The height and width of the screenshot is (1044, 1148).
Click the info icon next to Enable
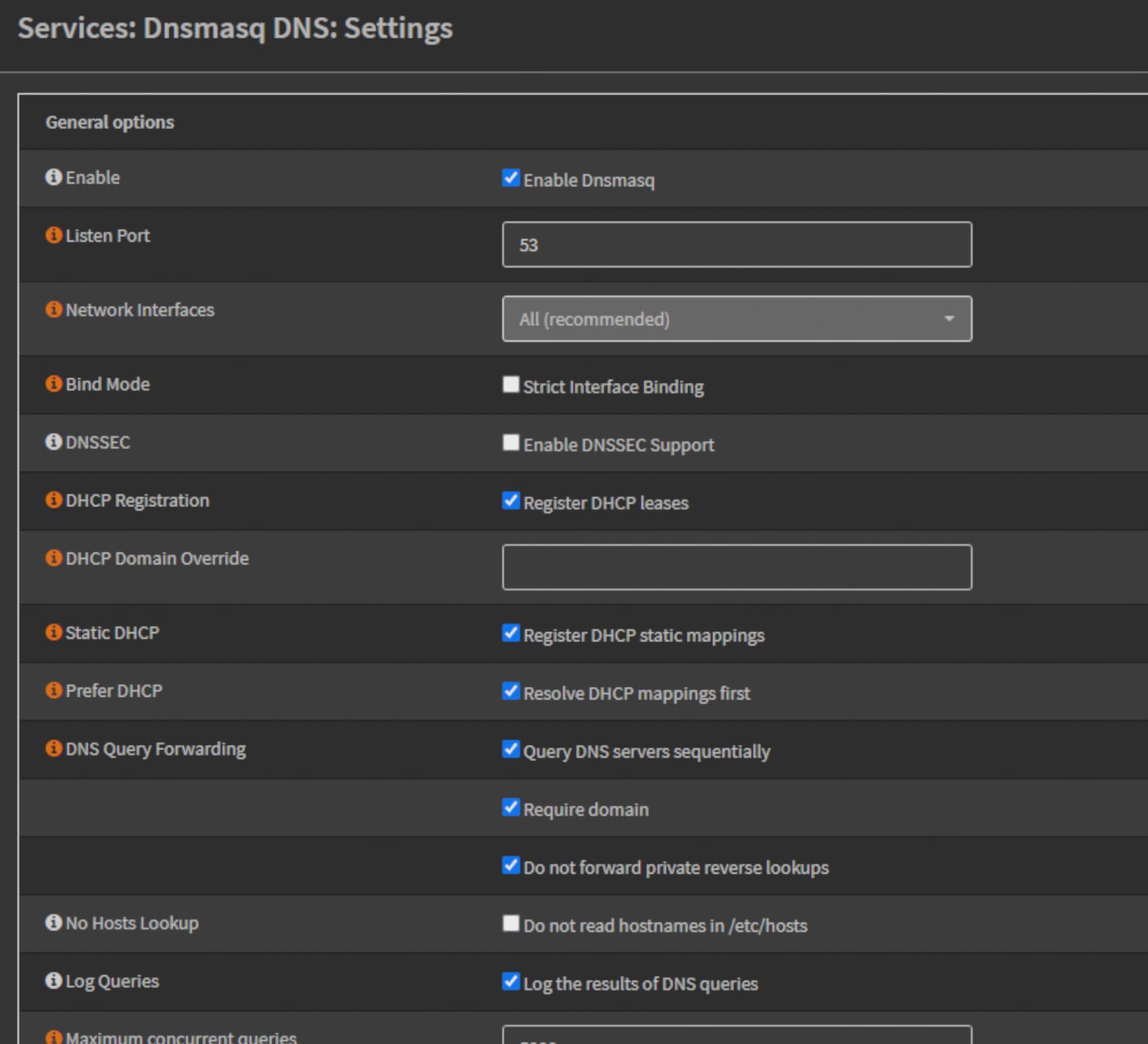pos(53,177)
